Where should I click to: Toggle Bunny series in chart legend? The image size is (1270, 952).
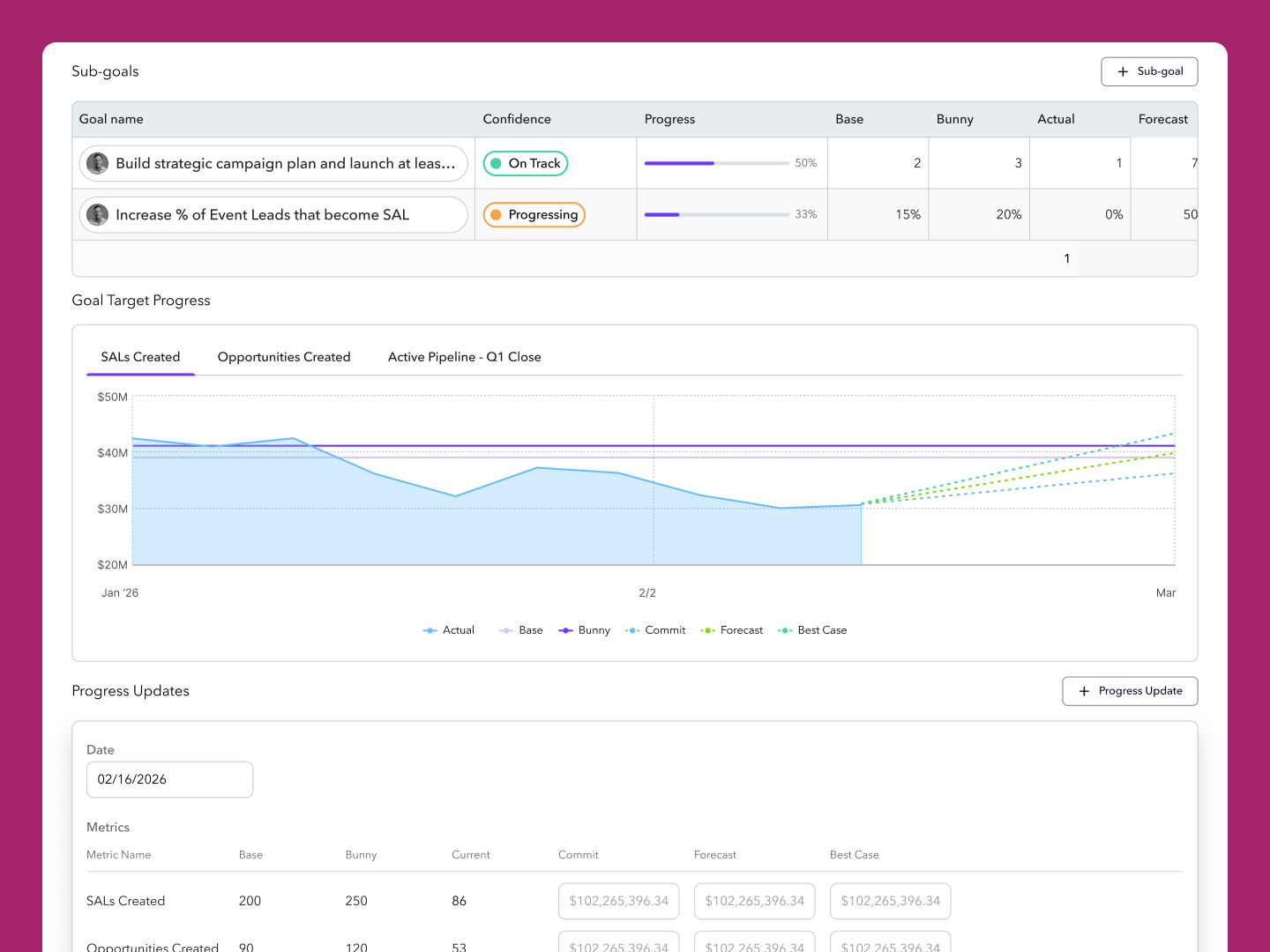click(585, 630)
